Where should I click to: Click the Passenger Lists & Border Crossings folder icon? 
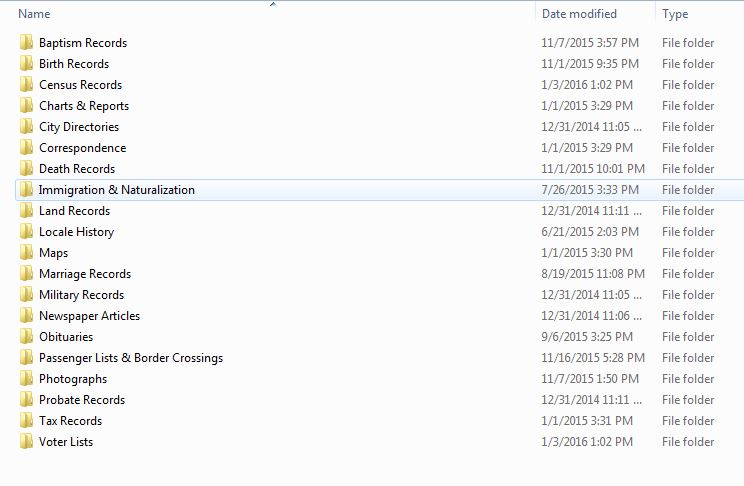[x=27, y=357]
